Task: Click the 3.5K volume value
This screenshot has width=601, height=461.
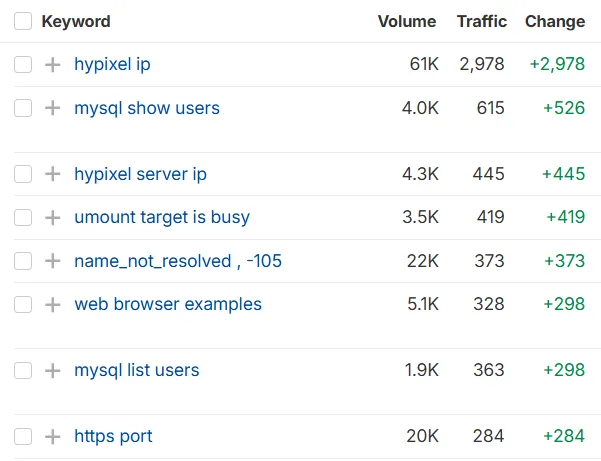Action: 420,217
